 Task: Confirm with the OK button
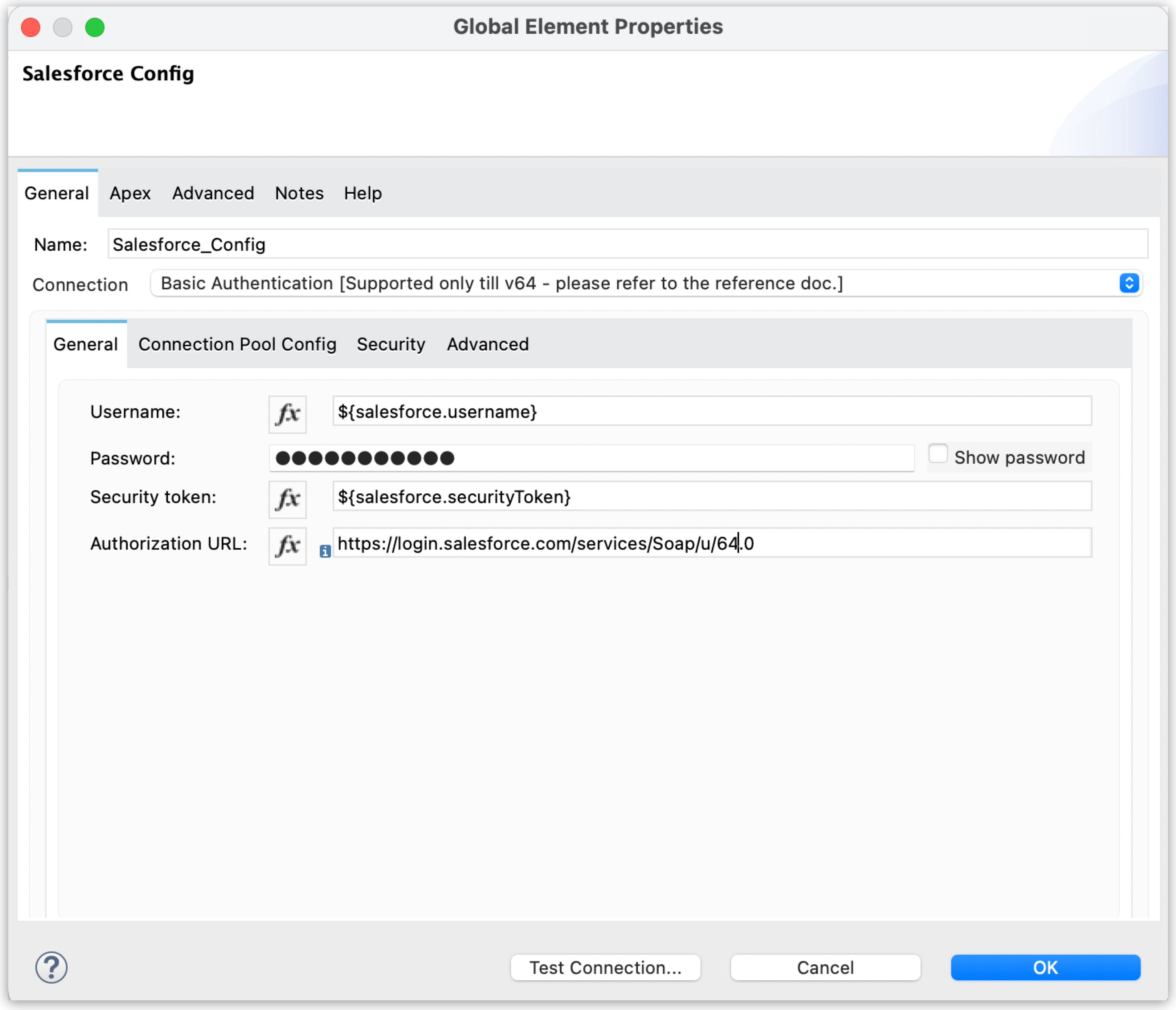click(x=1045, y=967)
